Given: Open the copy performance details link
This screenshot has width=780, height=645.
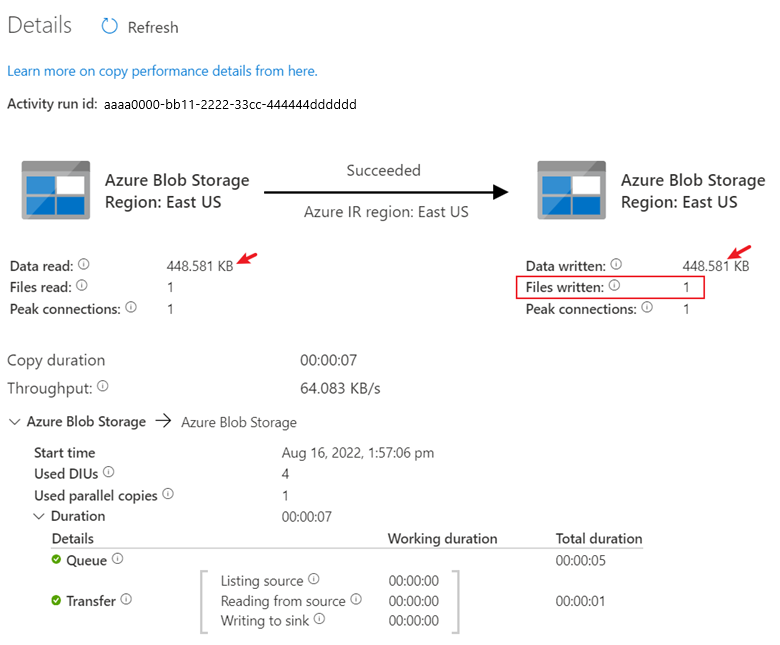Looking at the screenshot, I should coord(162,71).
